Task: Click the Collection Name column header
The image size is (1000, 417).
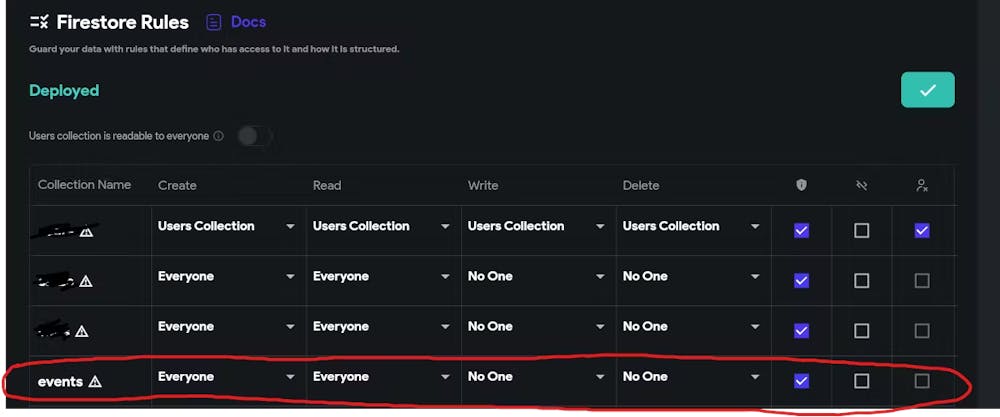Action: click(x=84, y=185)
